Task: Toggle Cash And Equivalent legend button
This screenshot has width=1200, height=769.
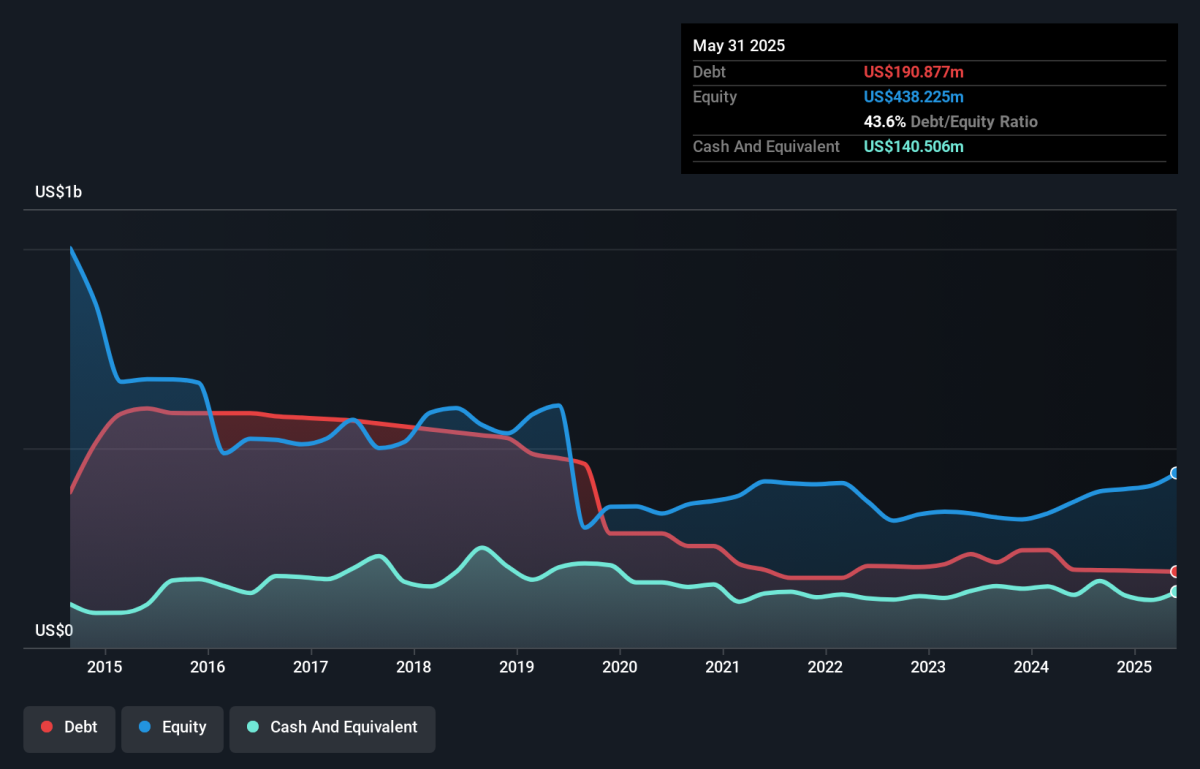Action: coord(333,728)
